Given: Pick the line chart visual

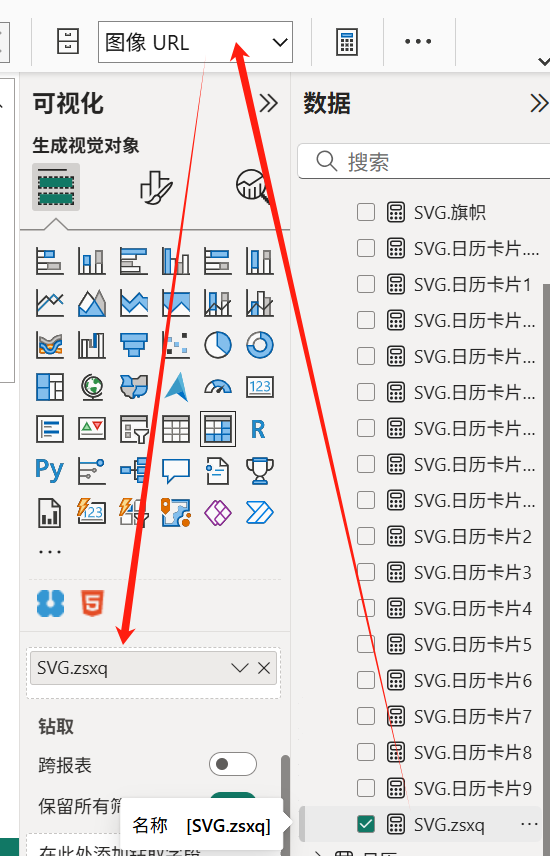Looking at the screenshot, I should (50, 302).
